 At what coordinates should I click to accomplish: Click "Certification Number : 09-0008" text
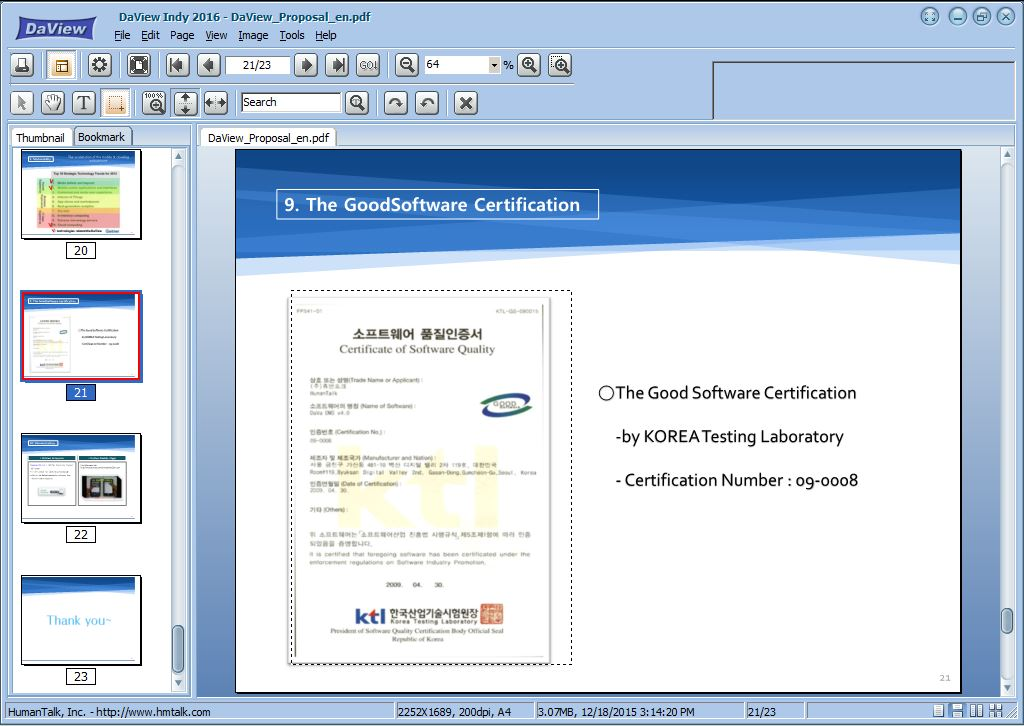coord(741,480)
